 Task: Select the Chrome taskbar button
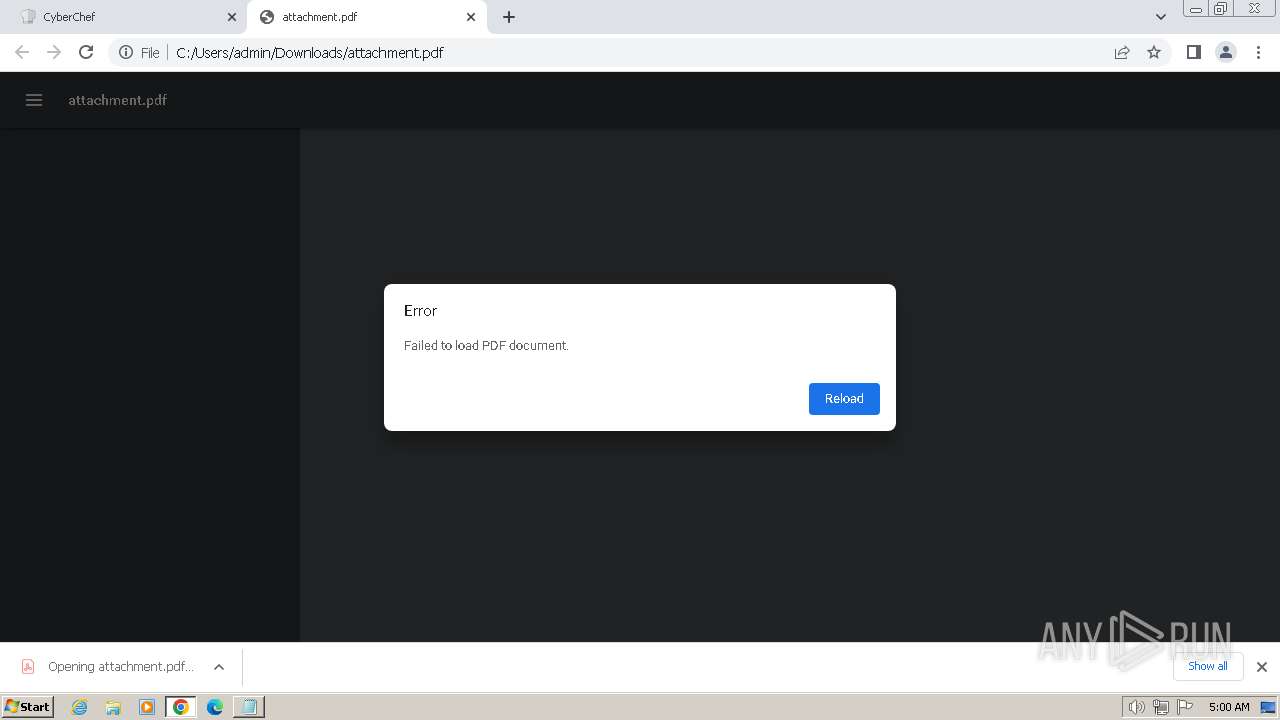coord(181,707)
